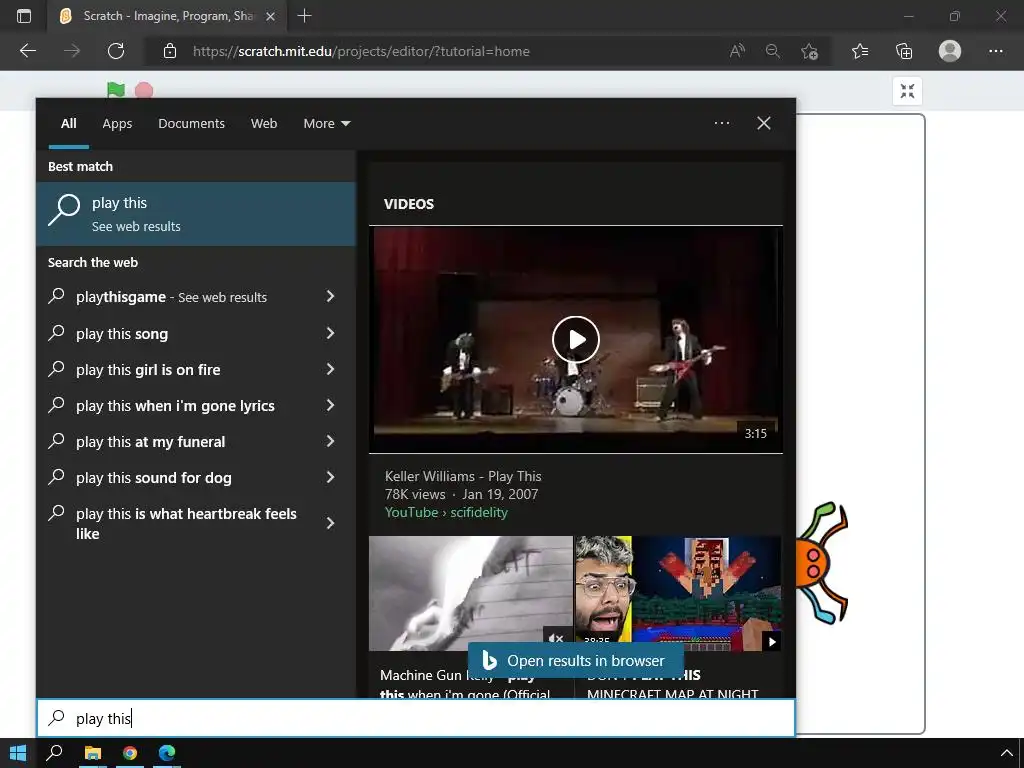Switch to the Web search tab
The width and height of the screenshot is (1024, 768).
[x=264, y=123]
